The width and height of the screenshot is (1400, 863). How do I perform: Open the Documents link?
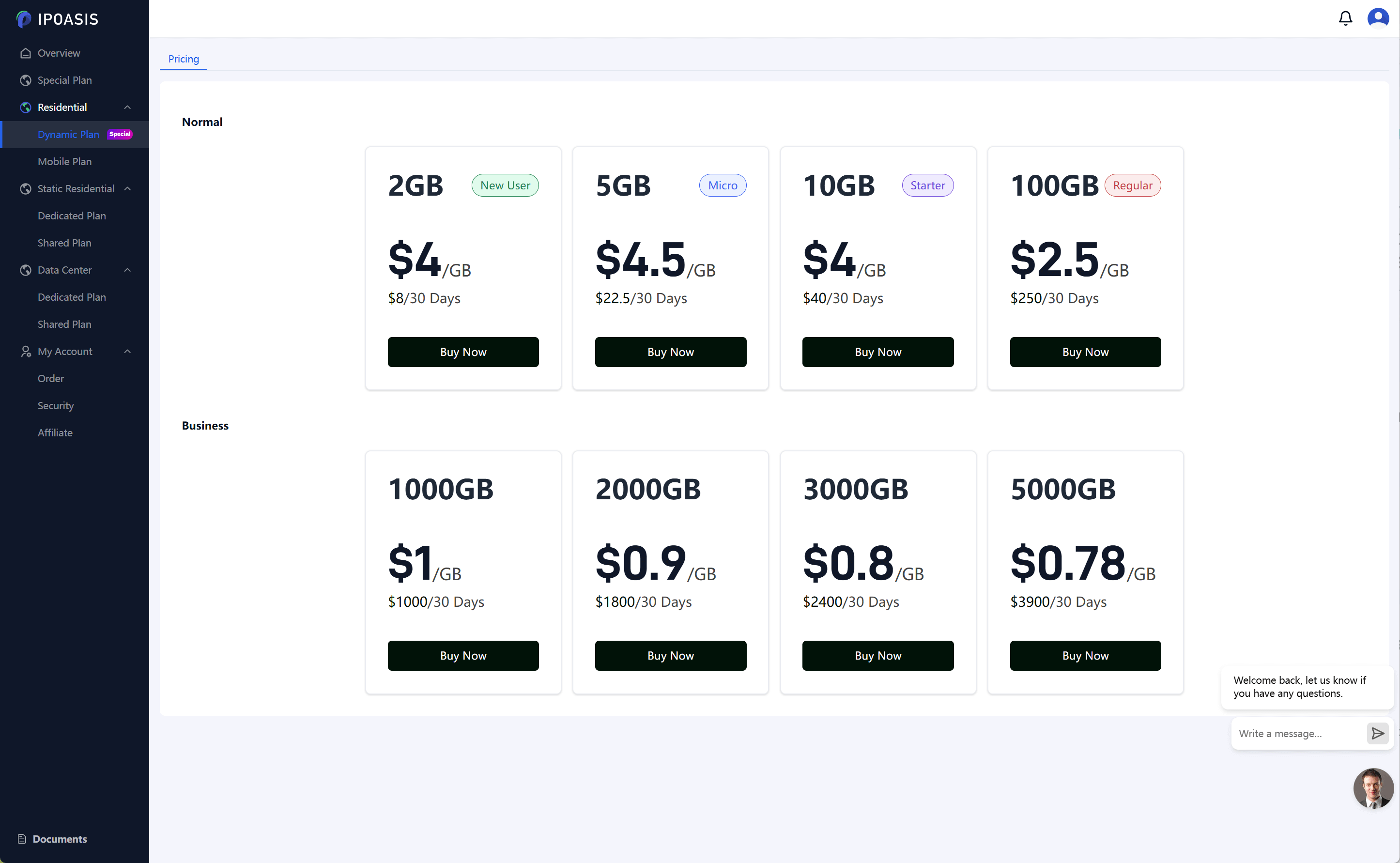[x=60, y=839]
